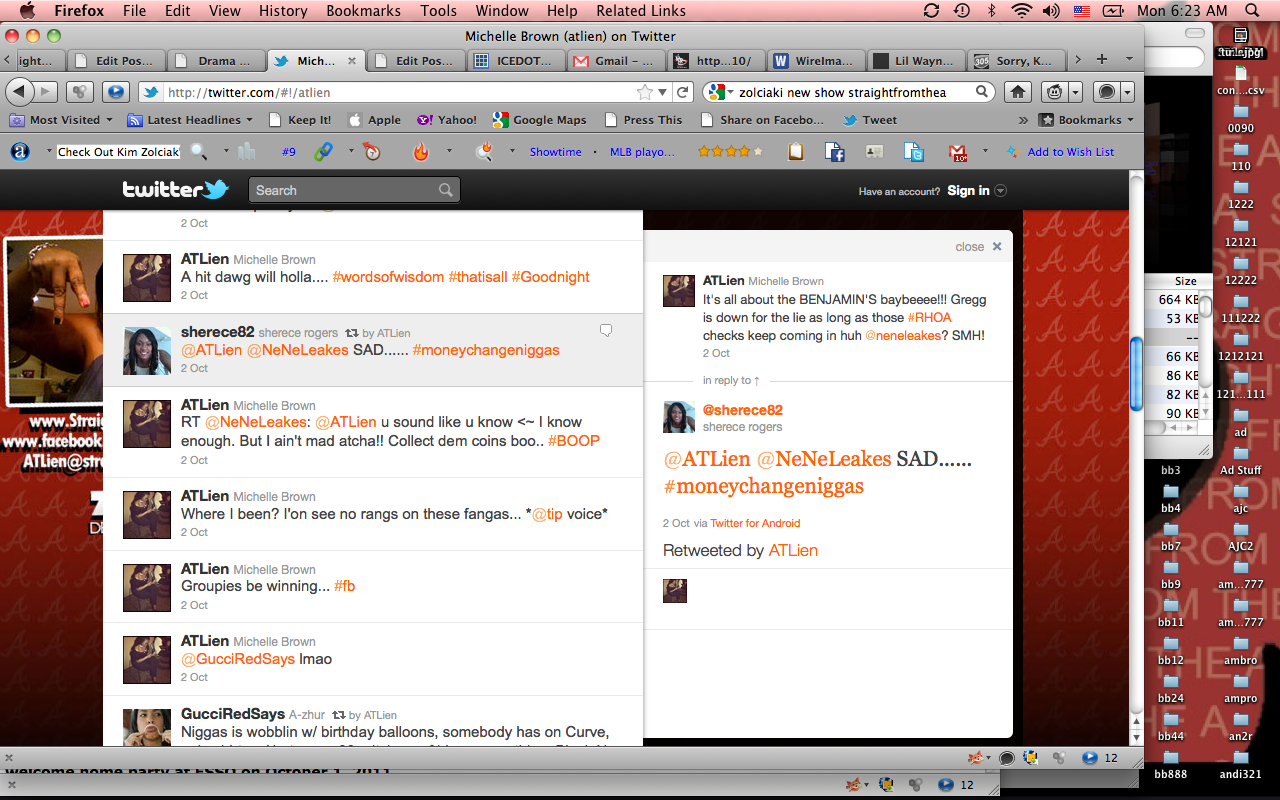Click the flame icon in the toolbar
This screenshot has width=1280, height=800.
(421, 152)
